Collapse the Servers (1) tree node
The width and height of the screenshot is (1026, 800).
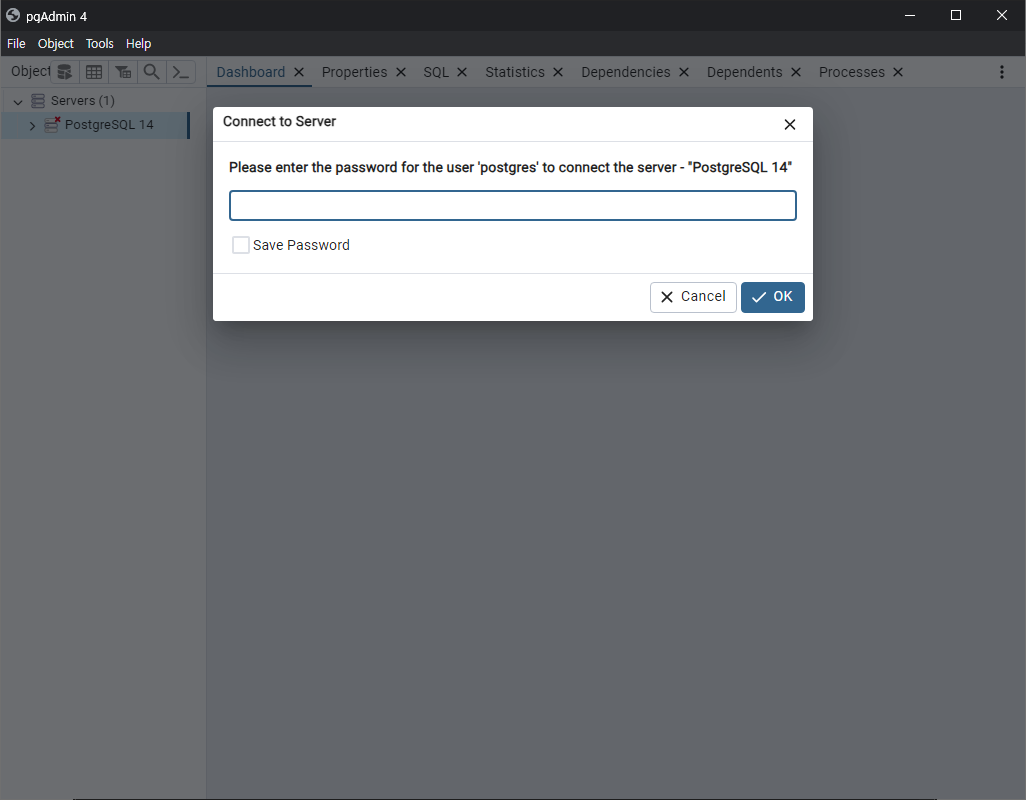tap(18, 101)
